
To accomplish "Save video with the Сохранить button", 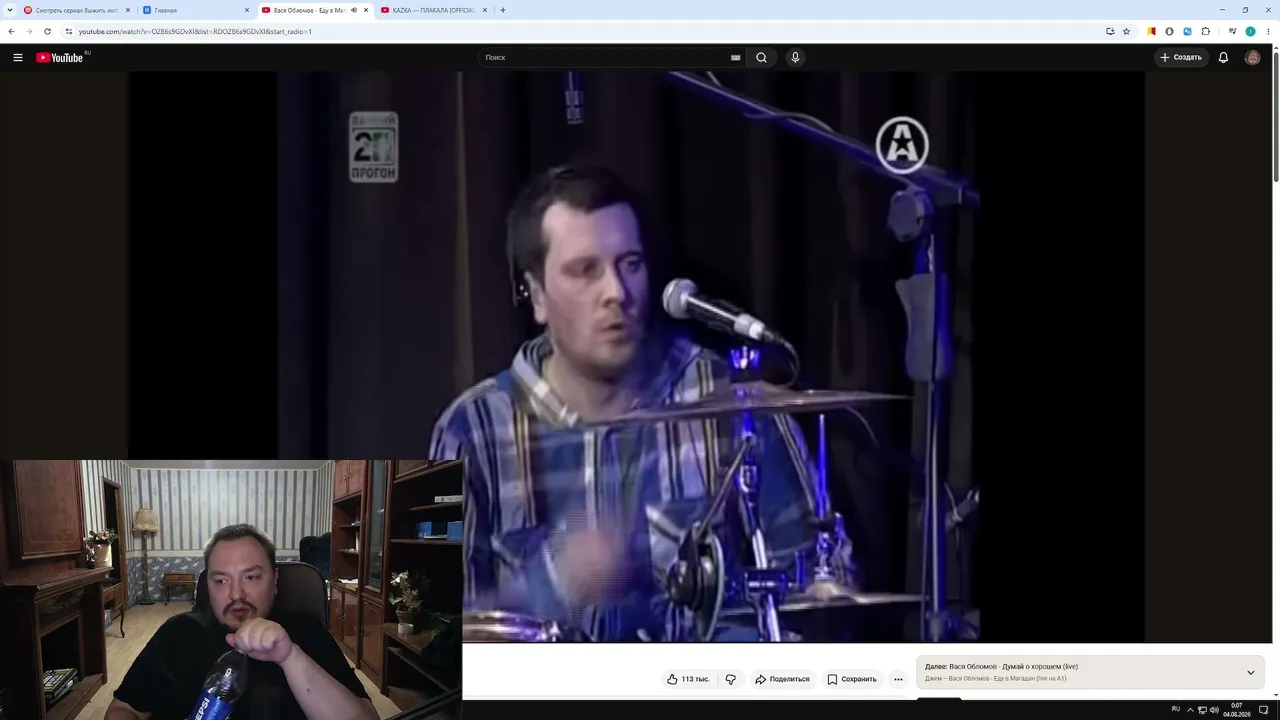I will click(x=852, y=679).
